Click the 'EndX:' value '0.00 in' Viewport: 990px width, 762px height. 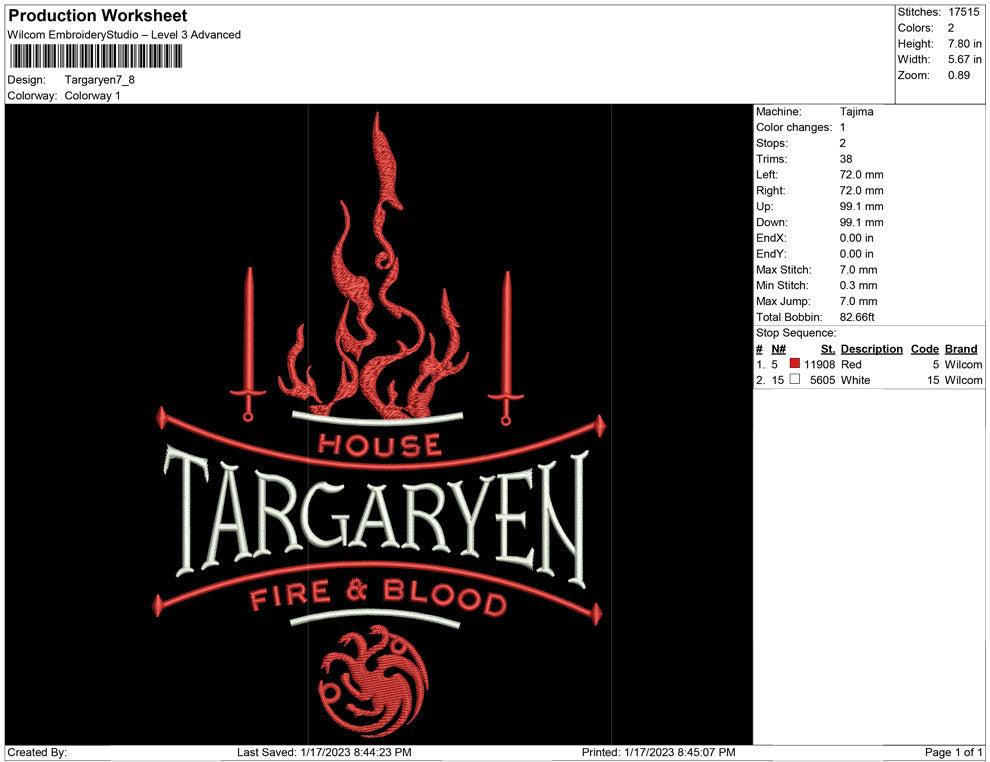[x=857, y=238]
